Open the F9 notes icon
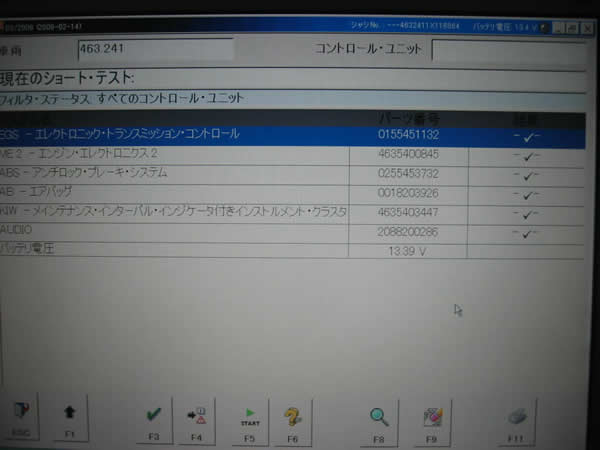 pyautogui.click(x=432, y=413)
